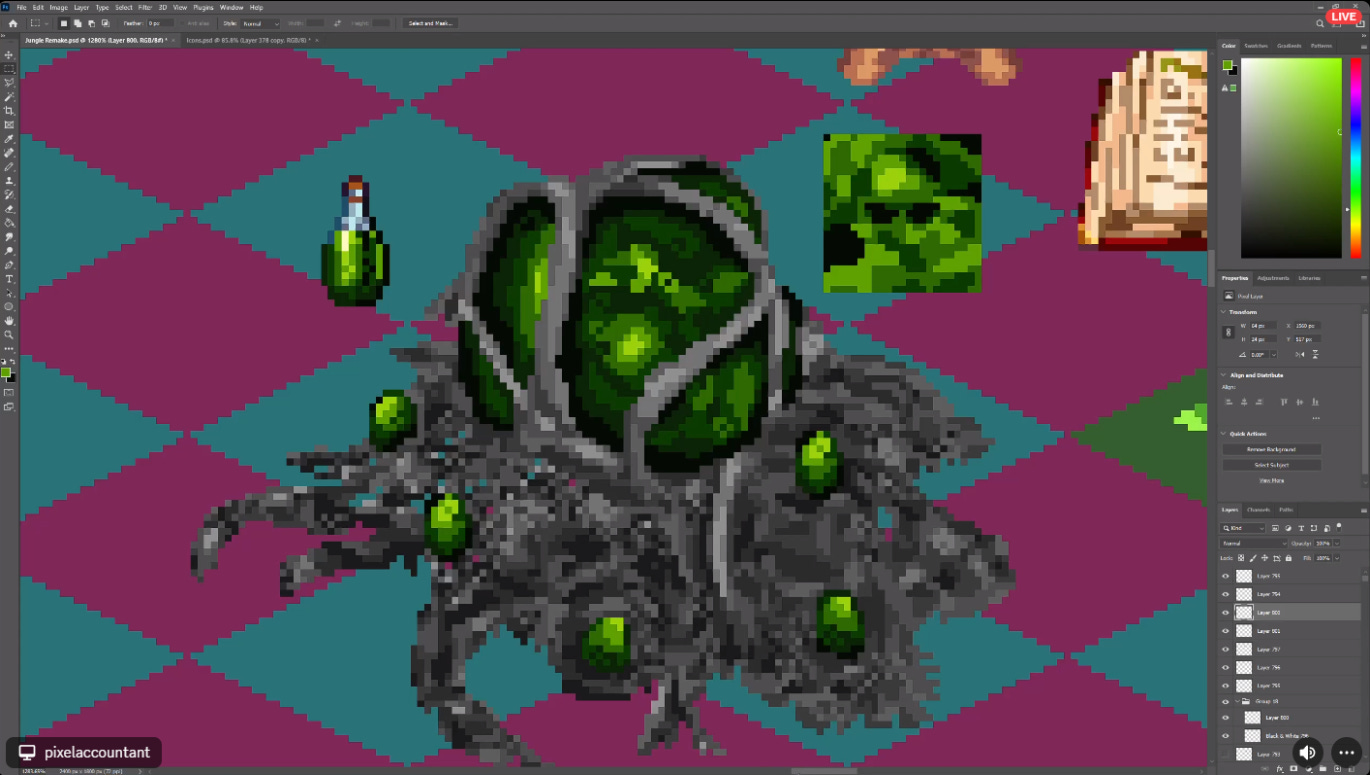
Task: Click Flip horizontal icon in Properties
Action: pyautogui.click(x=1299, y=354)
